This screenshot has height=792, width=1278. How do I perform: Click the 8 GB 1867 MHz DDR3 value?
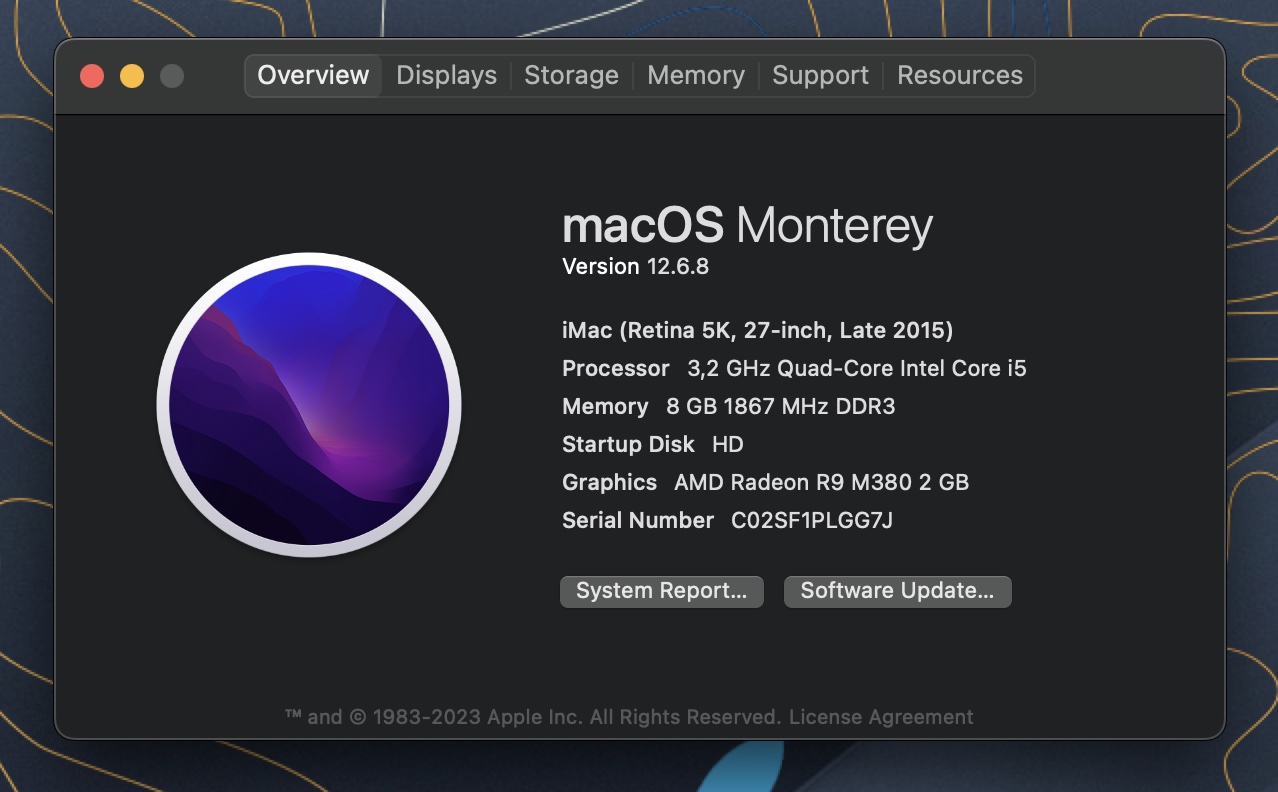[780, 406]
